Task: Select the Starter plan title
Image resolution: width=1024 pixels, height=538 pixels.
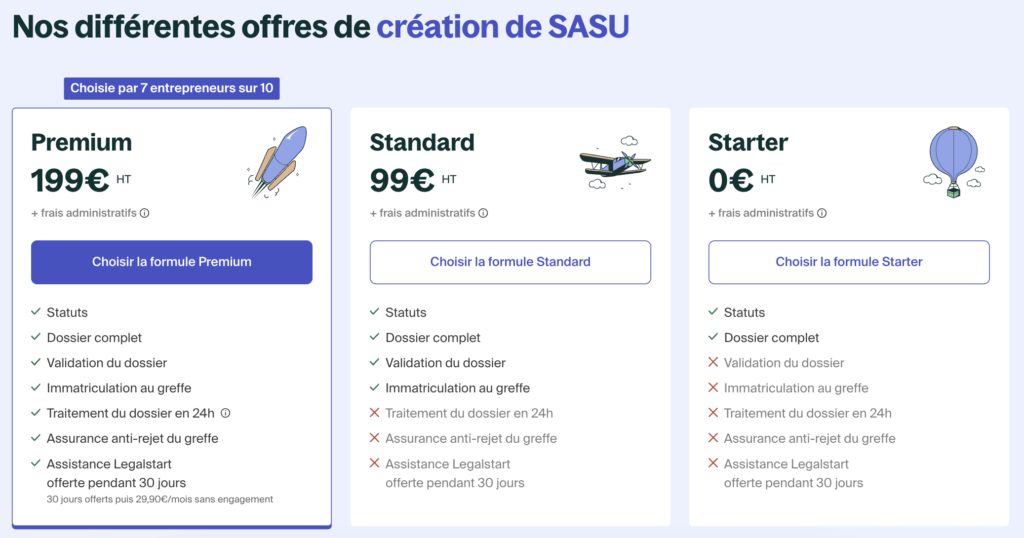Action: tap(748, 142)
